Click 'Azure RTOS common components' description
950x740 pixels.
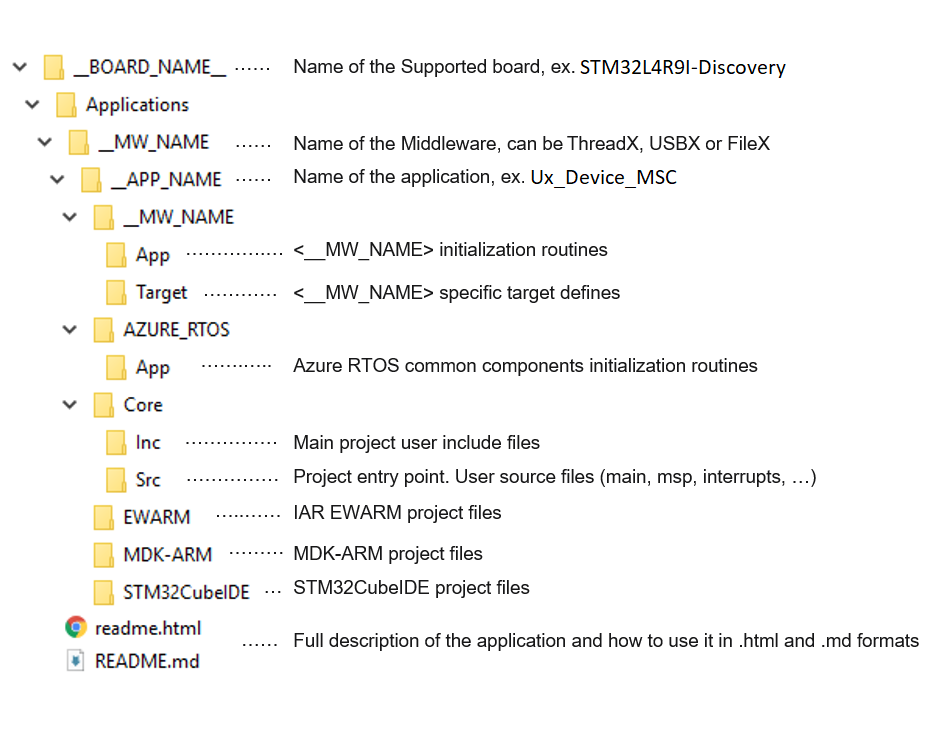(x=525, y=366)
